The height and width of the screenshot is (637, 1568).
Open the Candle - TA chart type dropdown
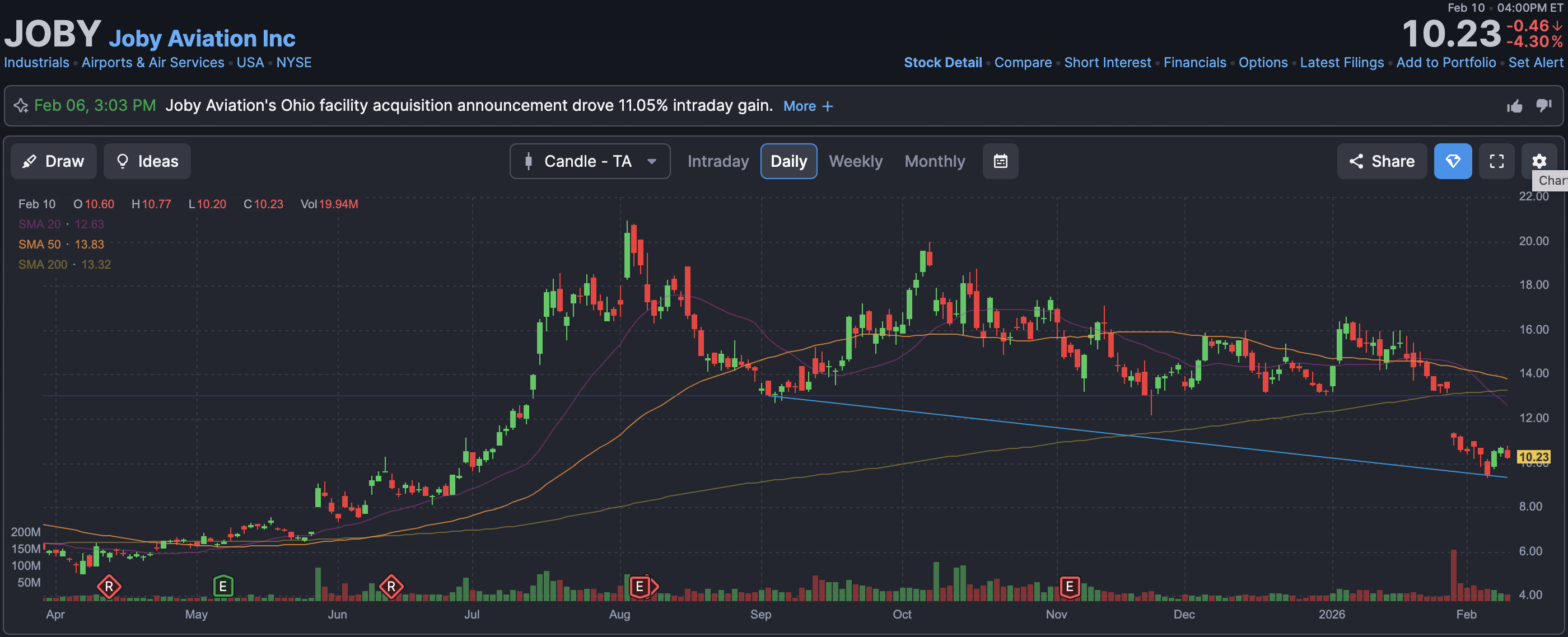589,161
